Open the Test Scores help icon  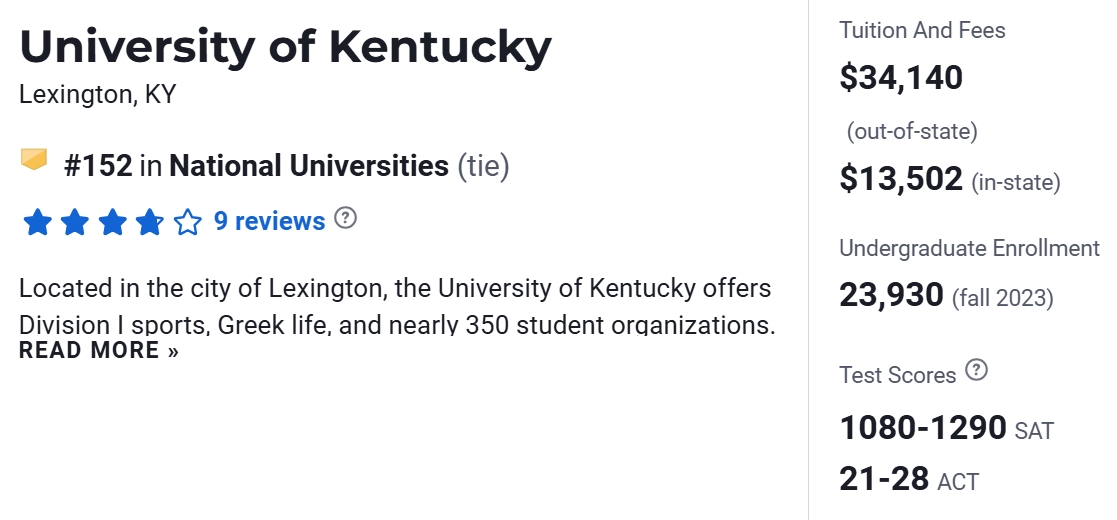(977, 371)
